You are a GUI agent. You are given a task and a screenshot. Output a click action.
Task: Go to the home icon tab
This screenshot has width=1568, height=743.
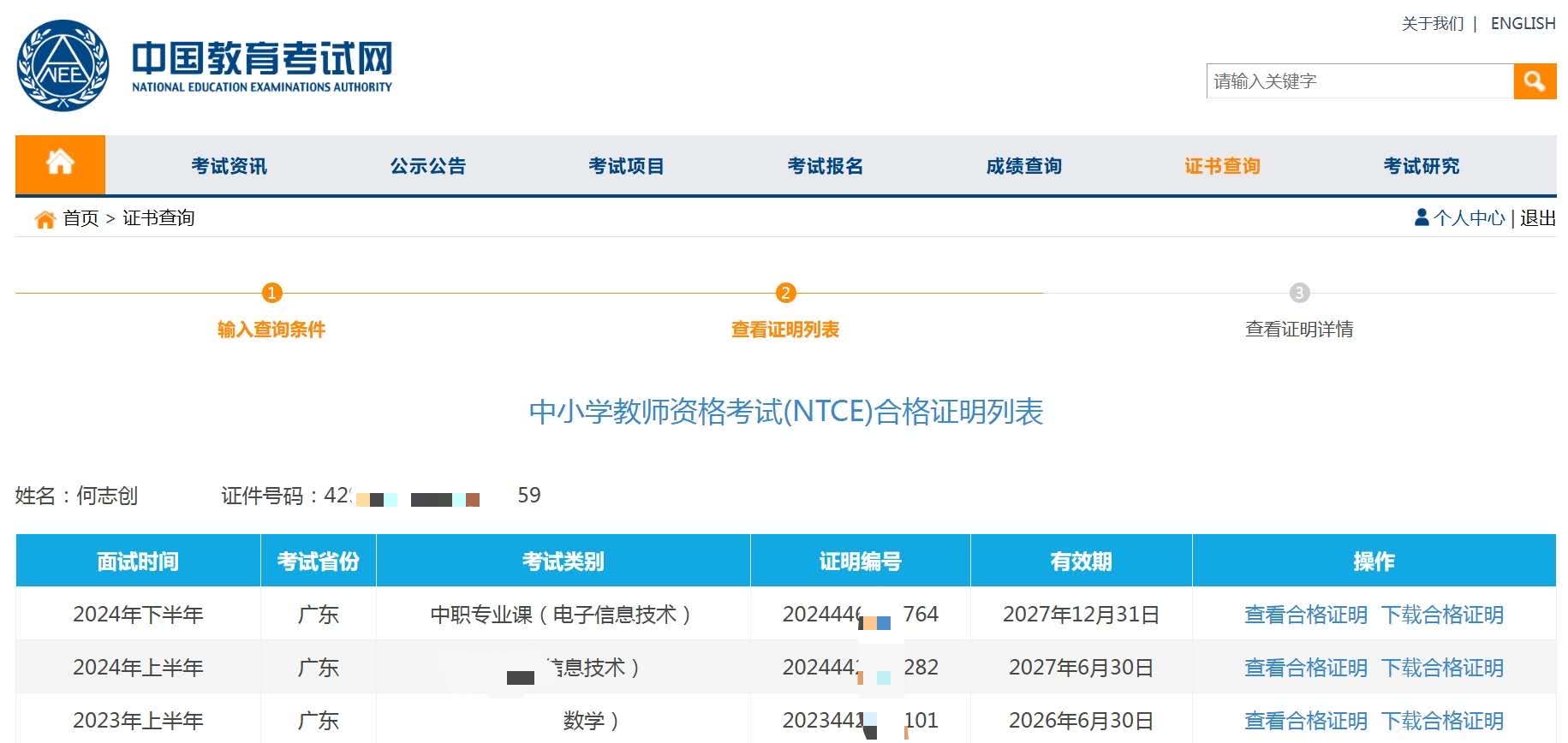click(x=60, y=164)
